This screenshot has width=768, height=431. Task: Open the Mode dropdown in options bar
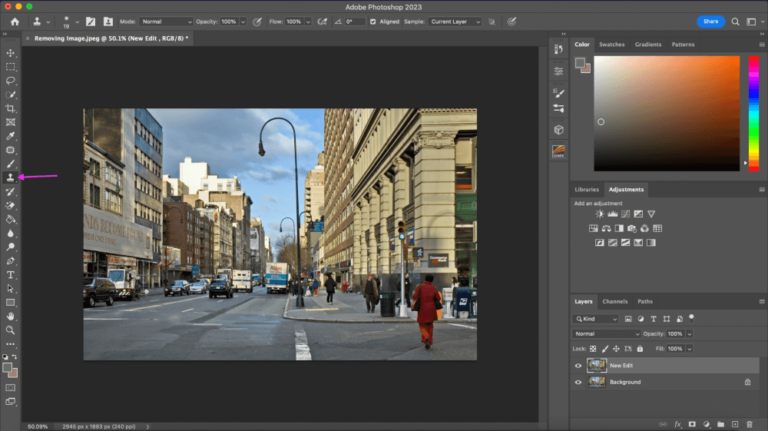point(166,21)
